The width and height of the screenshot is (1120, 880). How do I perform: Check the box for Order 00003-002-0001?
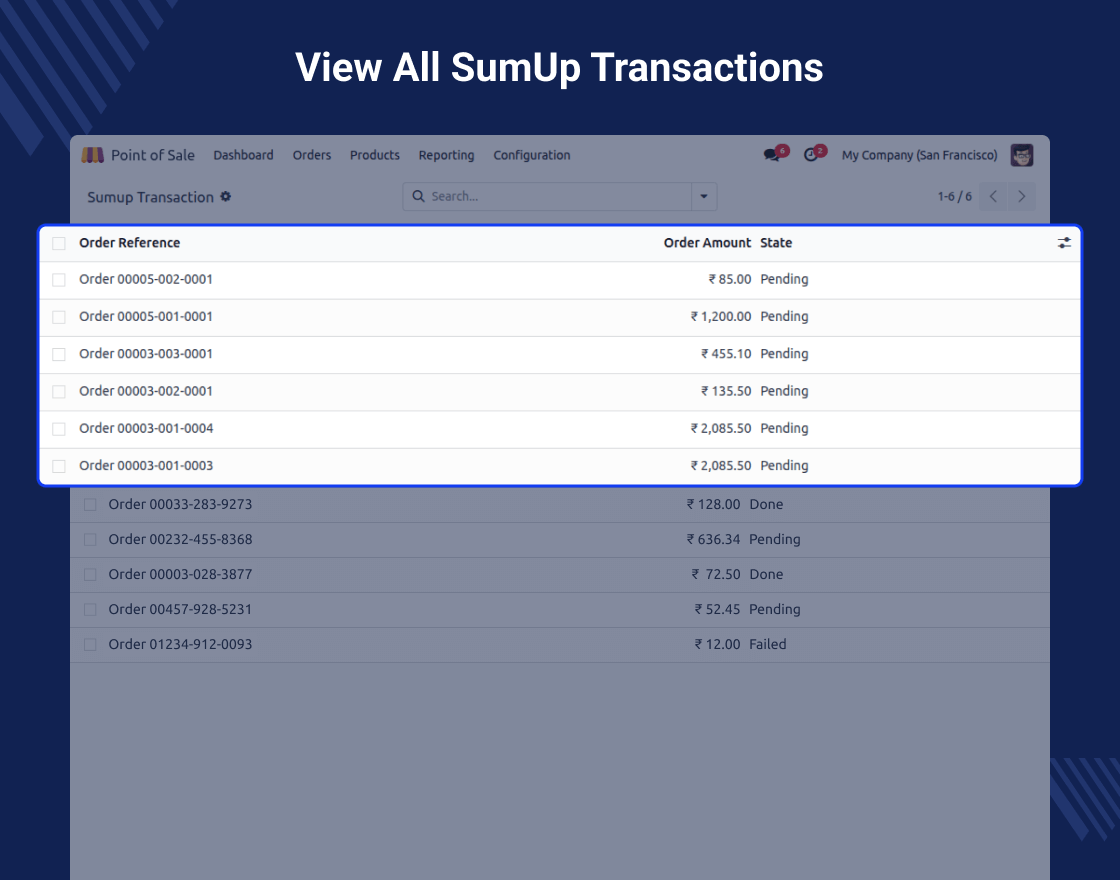point(59,391)
